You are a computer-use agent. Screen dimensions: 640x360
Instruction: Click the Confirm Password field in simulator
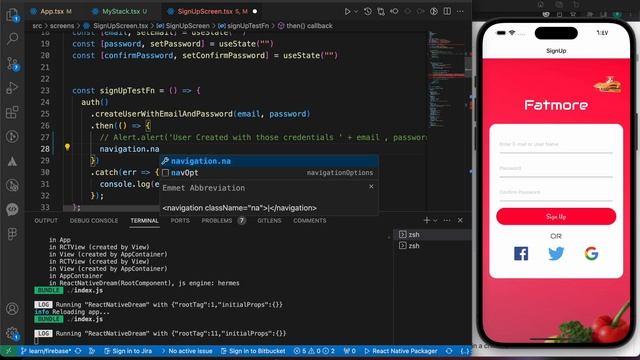pos(556,193)
